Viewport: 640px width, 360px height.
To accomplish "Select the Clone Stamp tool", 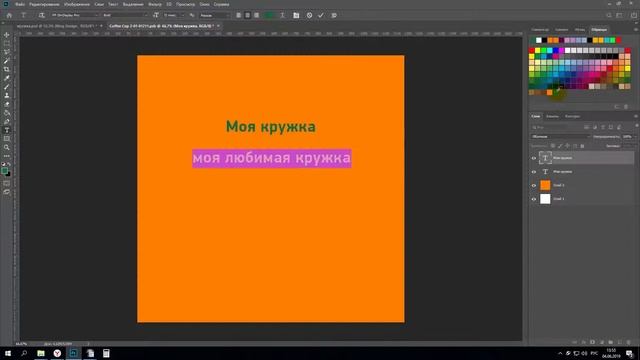I will [7, 96].
